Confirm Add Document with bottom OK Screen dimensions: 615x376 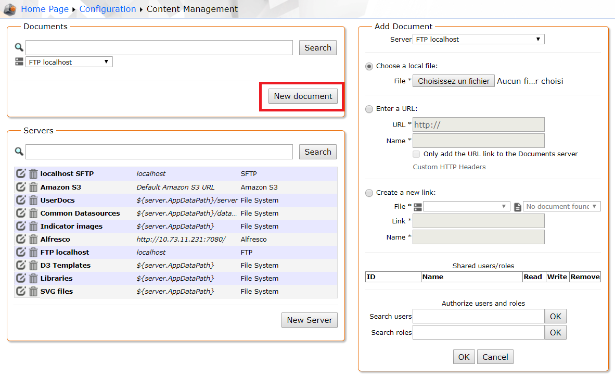(x=464, y=357)
